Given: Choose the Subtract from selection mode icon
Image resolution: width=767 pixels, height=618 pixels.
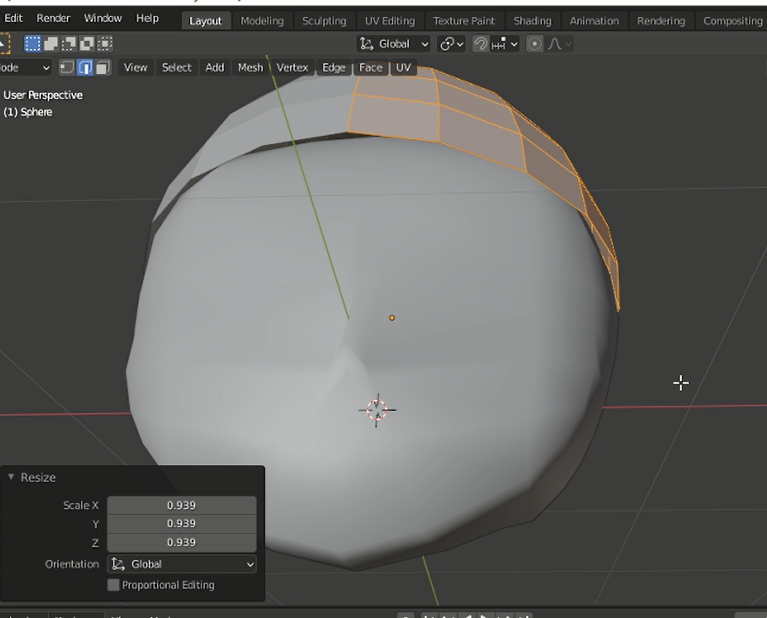Looking at the screenshot, I should pyautogui.click(x=69, y=44).
